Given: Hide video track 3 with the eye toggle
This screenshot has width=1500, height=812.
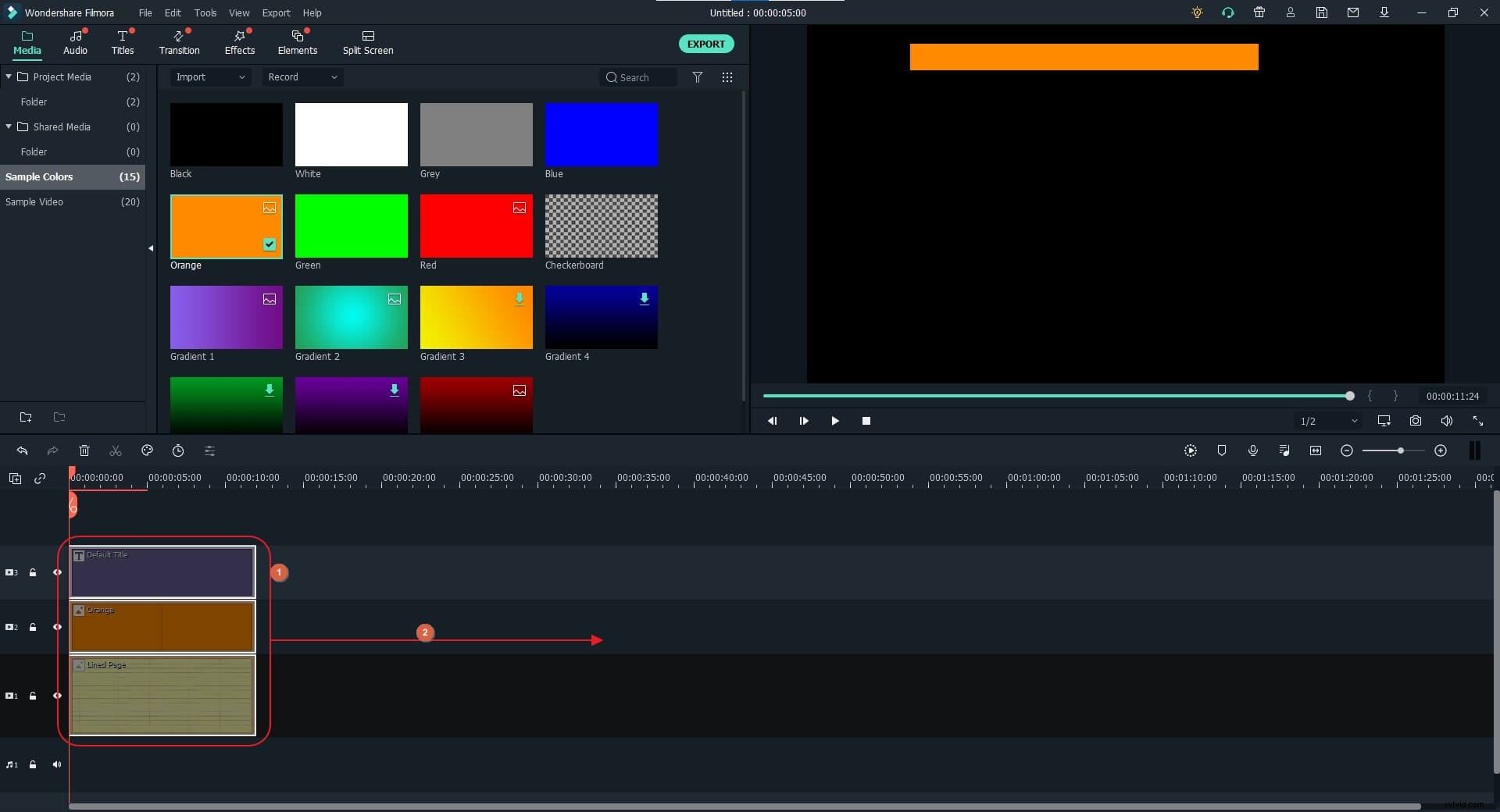Looking at the screenshot, I should (x=57, y=572).
